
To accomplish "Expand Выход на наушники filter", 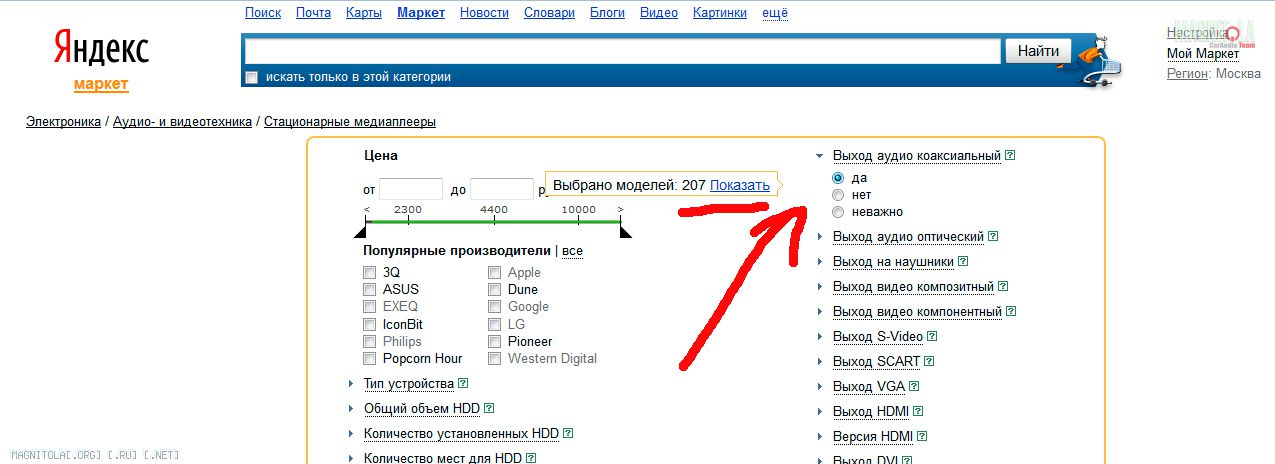I will tap(820, 262).
